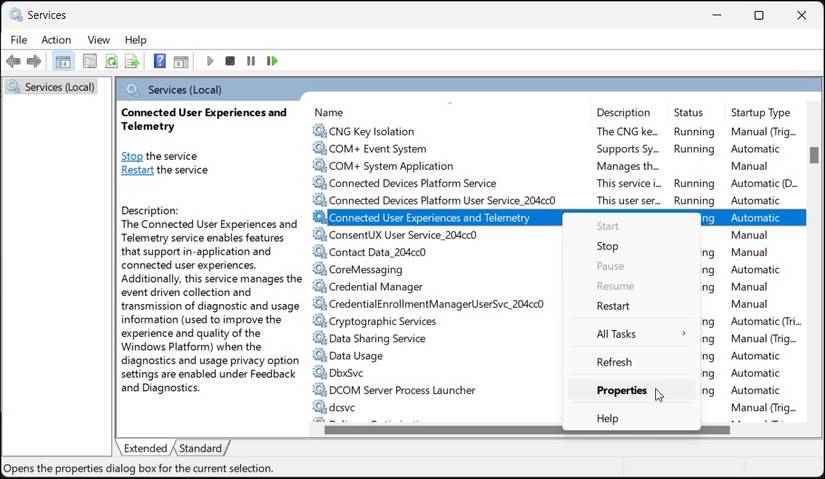Click the blue Help toolbar icon
Viewport: 825px width, 479px height.
tap(159, 61)
